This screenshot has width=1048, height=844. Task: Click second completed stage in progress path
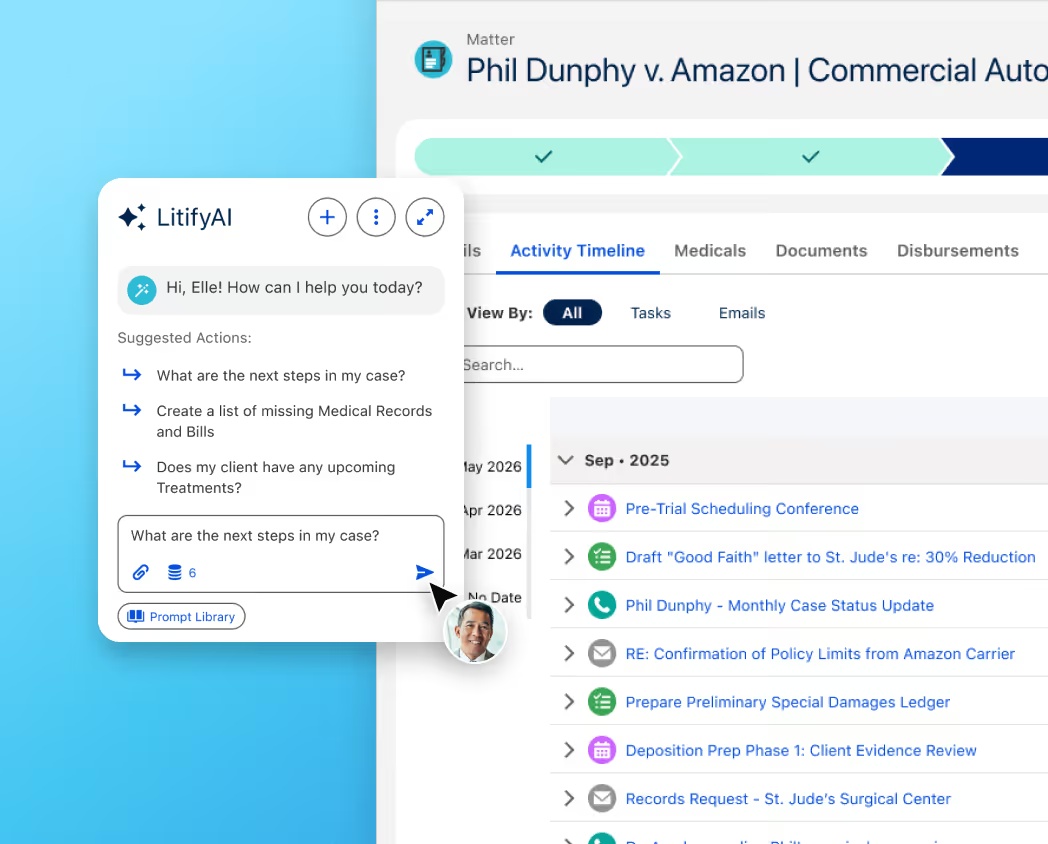coord(810,157)
